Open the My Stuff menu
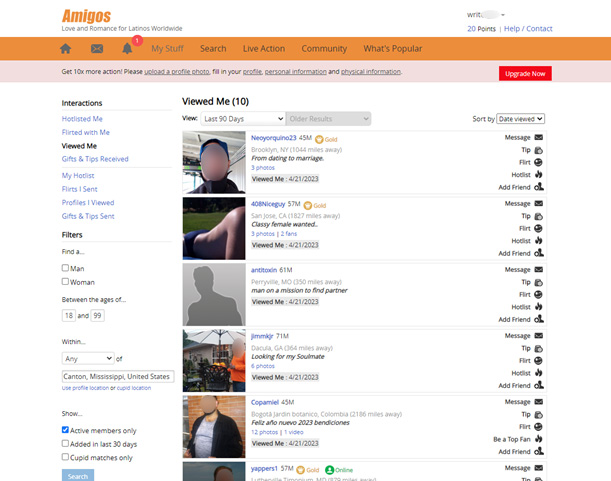Viewport: 611px width, 481px height. tap(168, 49)
